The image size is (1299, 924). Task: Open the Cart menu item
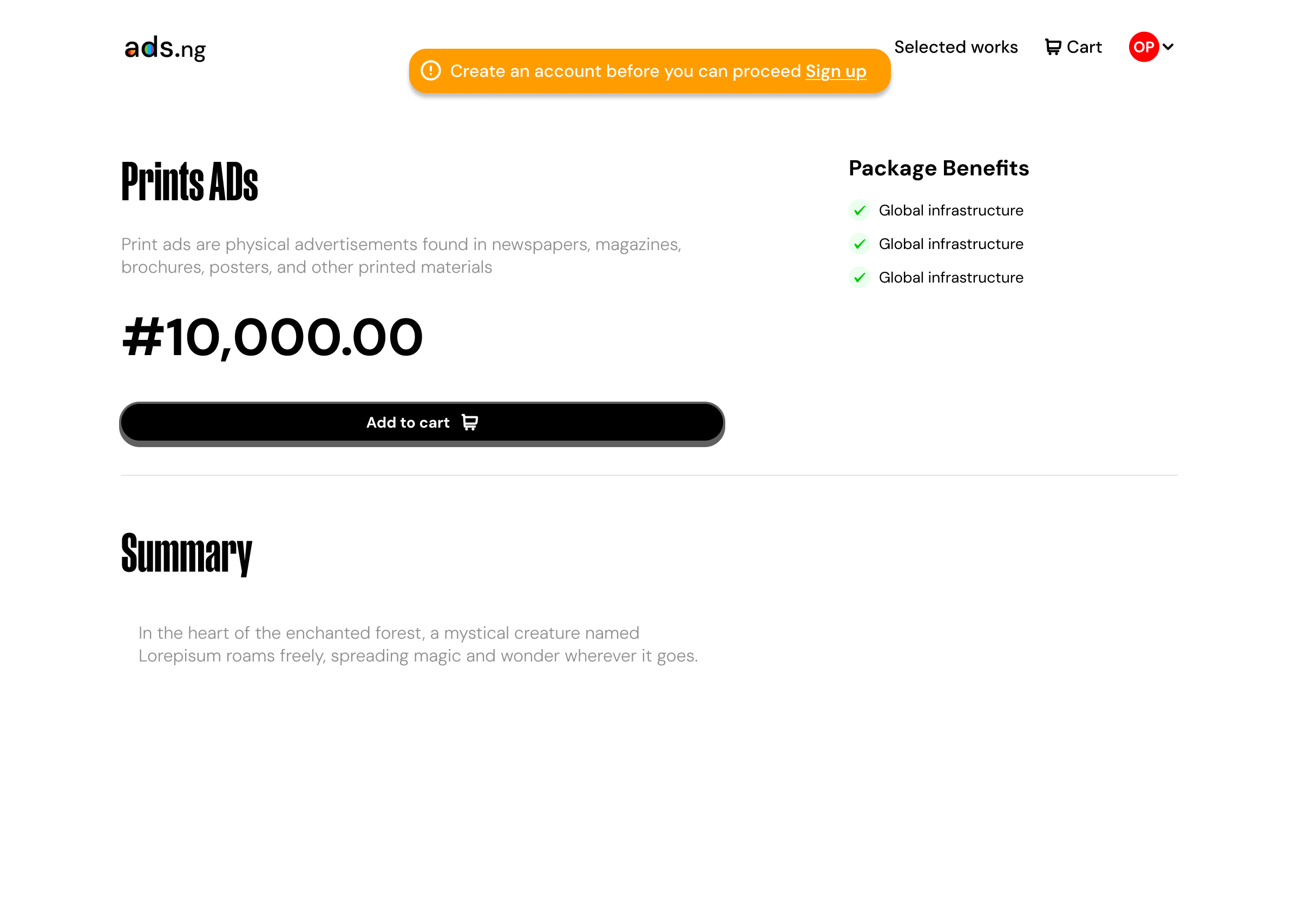(x=1084, y=47)
